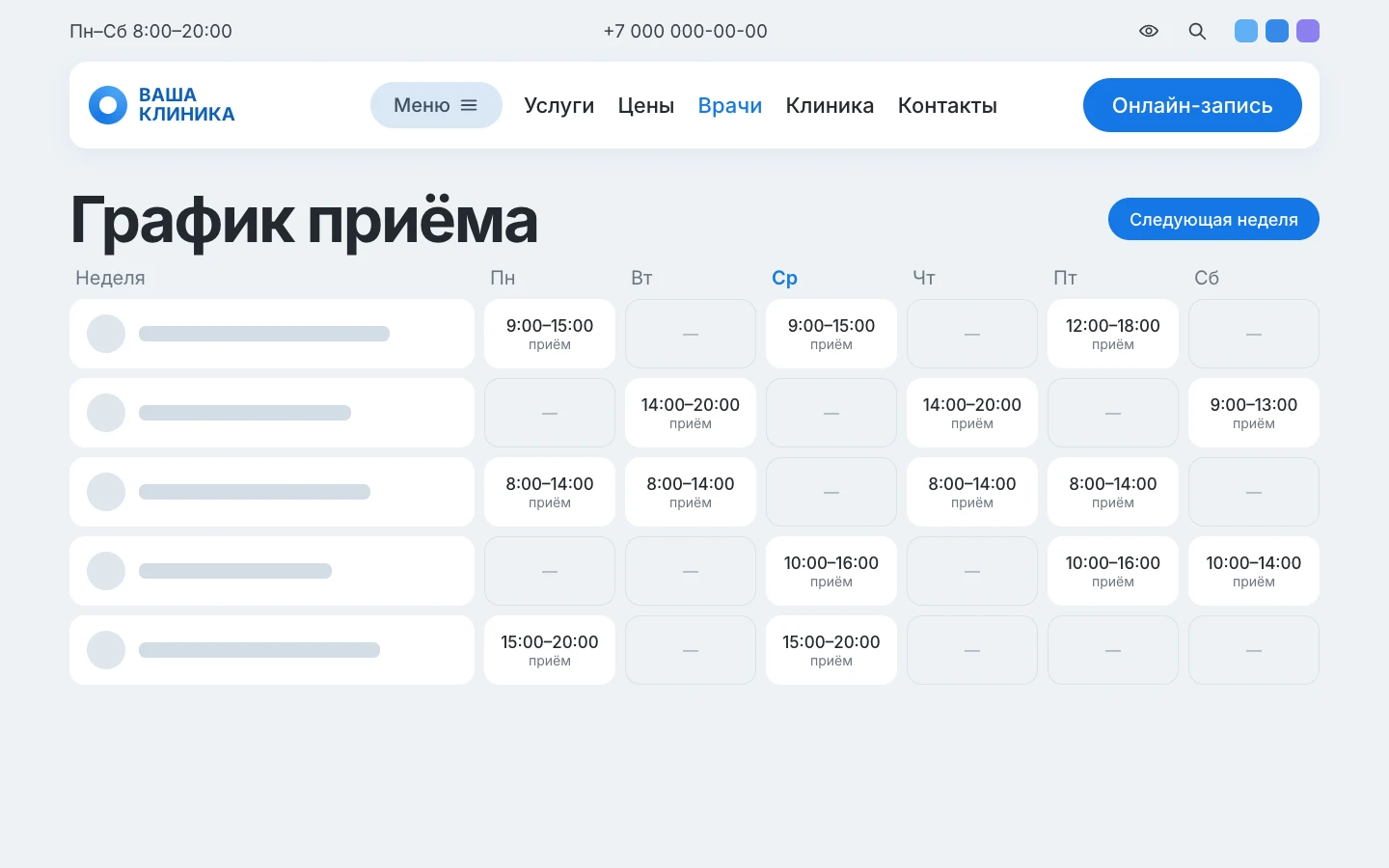Image resolution: width=1389 pixels, height=868 pixels.
Task: Click the Пт day header
Action: [1065, 278]
